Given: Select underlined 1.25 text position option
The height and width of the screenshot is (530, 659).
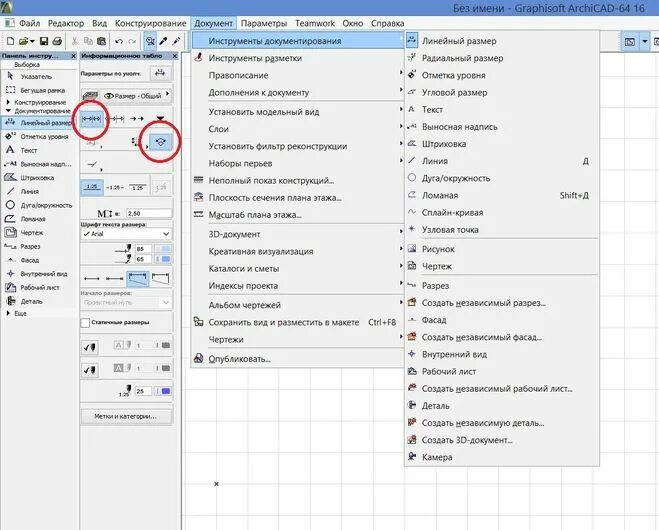Looking at the screenshot, I should click(92, 187).
